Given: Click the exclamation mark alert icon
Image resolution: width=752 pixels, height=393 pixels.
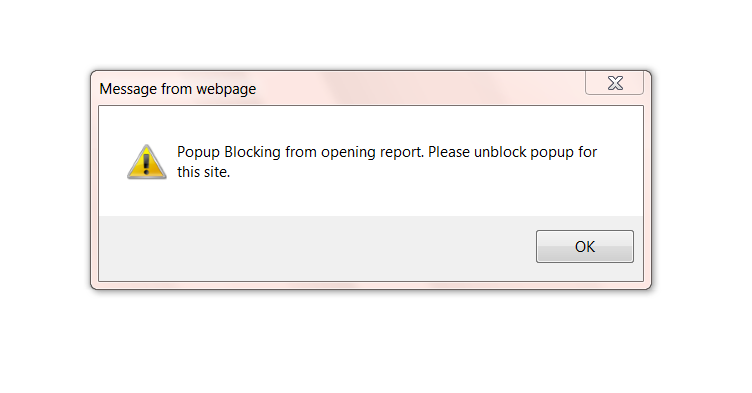Looking at the screenshot, I should [x=147, y=162].
